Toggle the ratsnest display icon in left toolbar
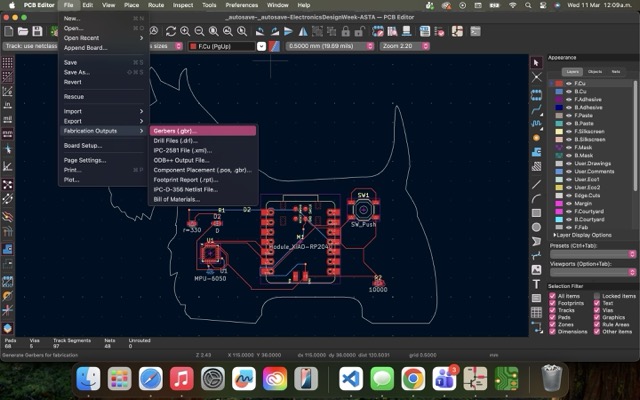Viewport: 640px width, 400px height. pos(7,184)
